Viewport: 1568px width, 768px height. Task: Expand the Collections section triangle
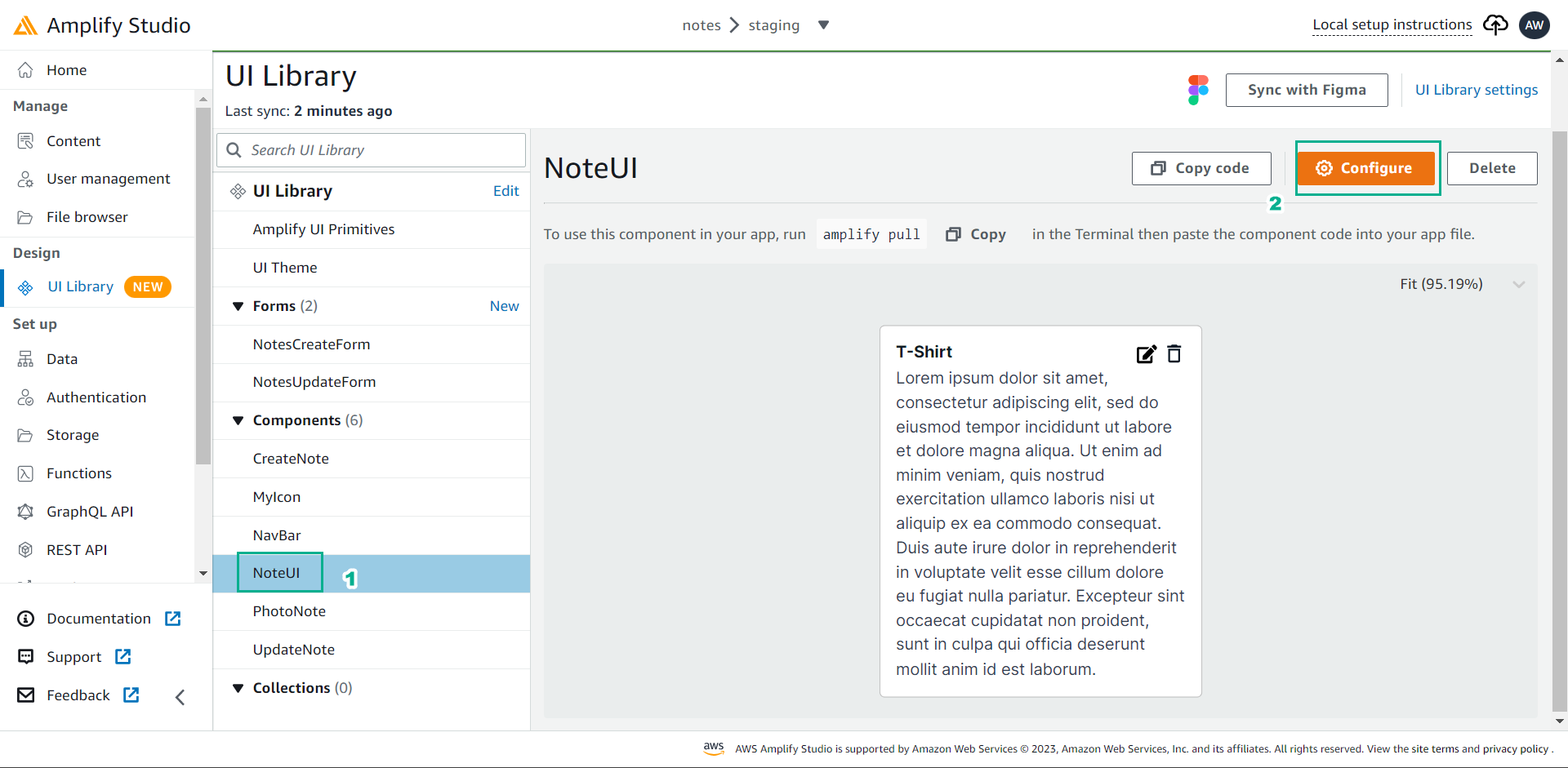(x=238, y=688)
